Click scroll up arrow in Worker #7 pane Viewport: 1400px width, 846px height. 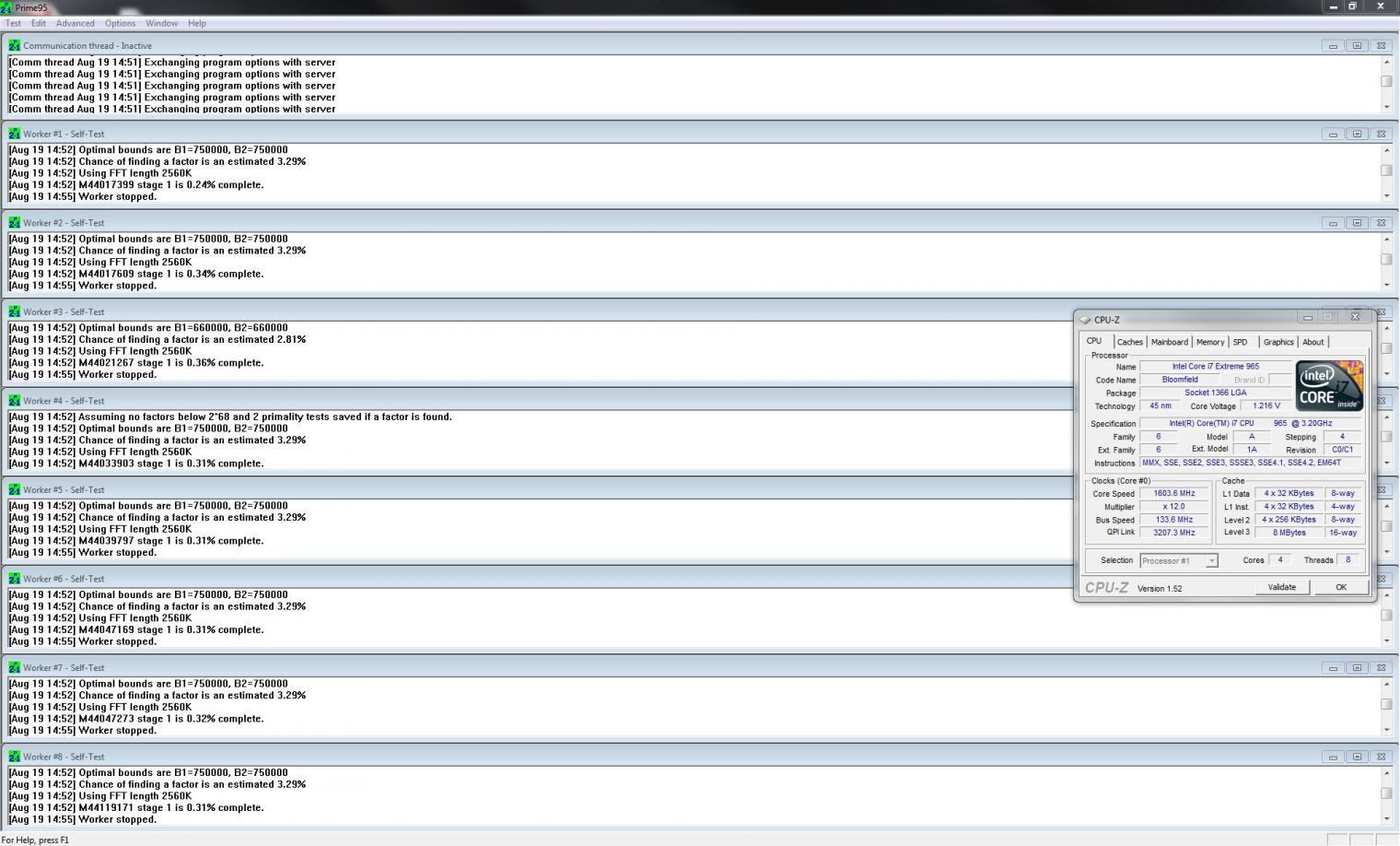(x=1386, y=684)
